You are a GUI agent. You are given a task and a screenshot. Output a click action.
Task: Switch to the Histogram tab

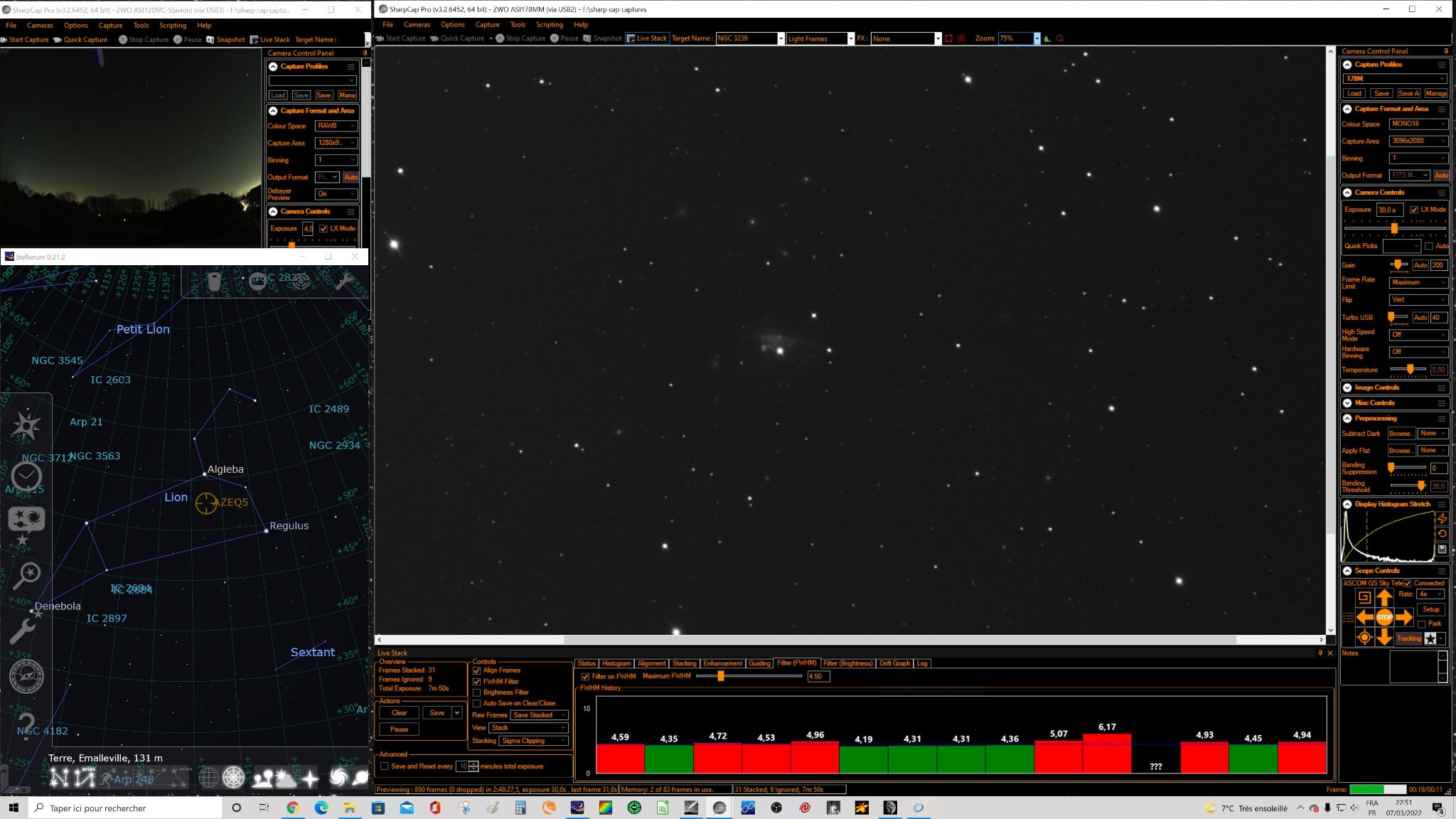coord(616,663)
